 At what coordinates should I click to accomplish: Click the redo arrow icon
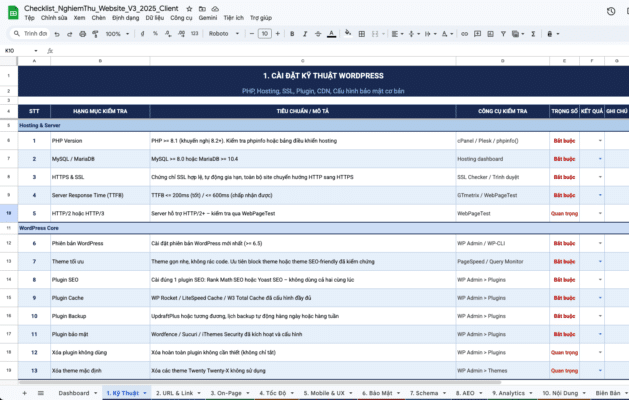(x=69, y=34)
